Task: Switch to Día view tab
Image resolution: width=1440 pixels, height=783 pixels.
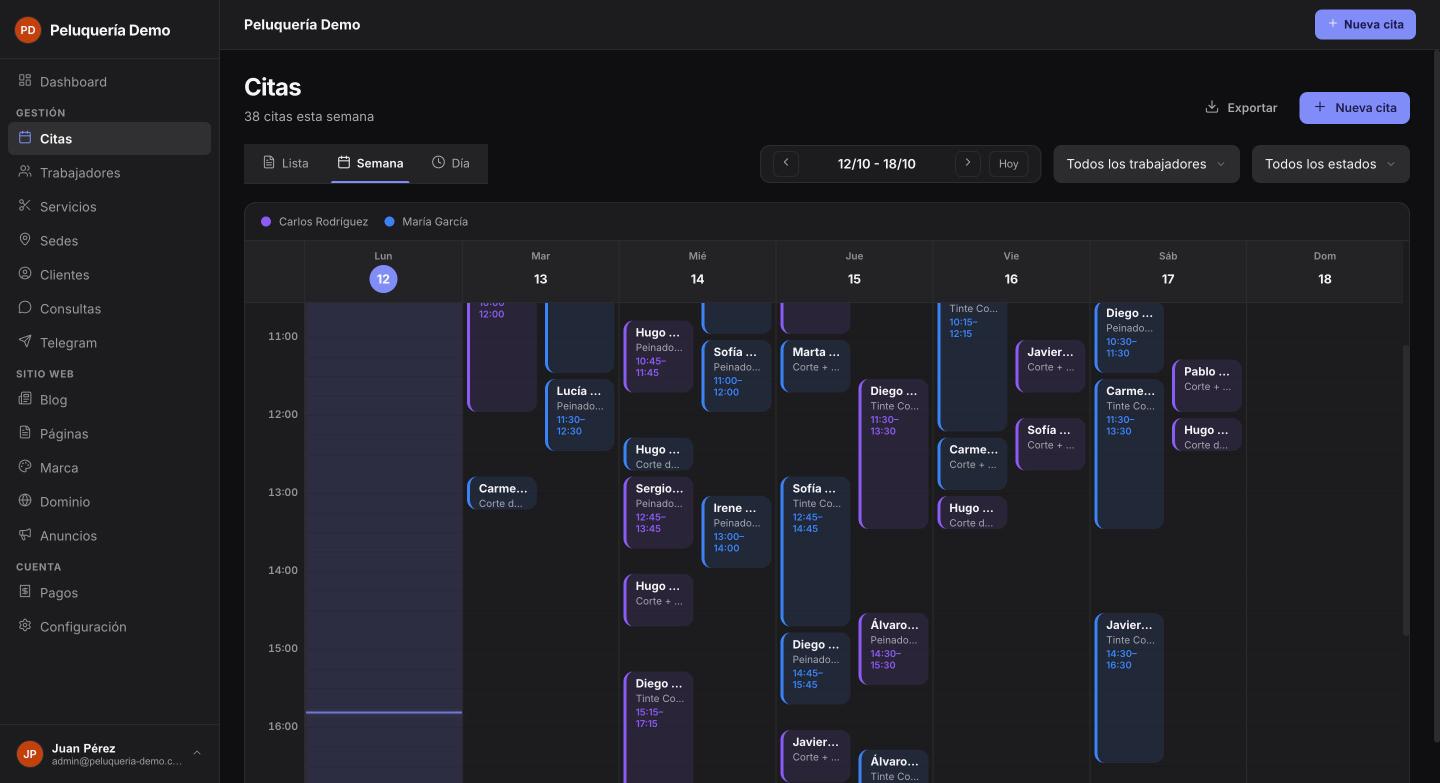Action: click(450, 163)
